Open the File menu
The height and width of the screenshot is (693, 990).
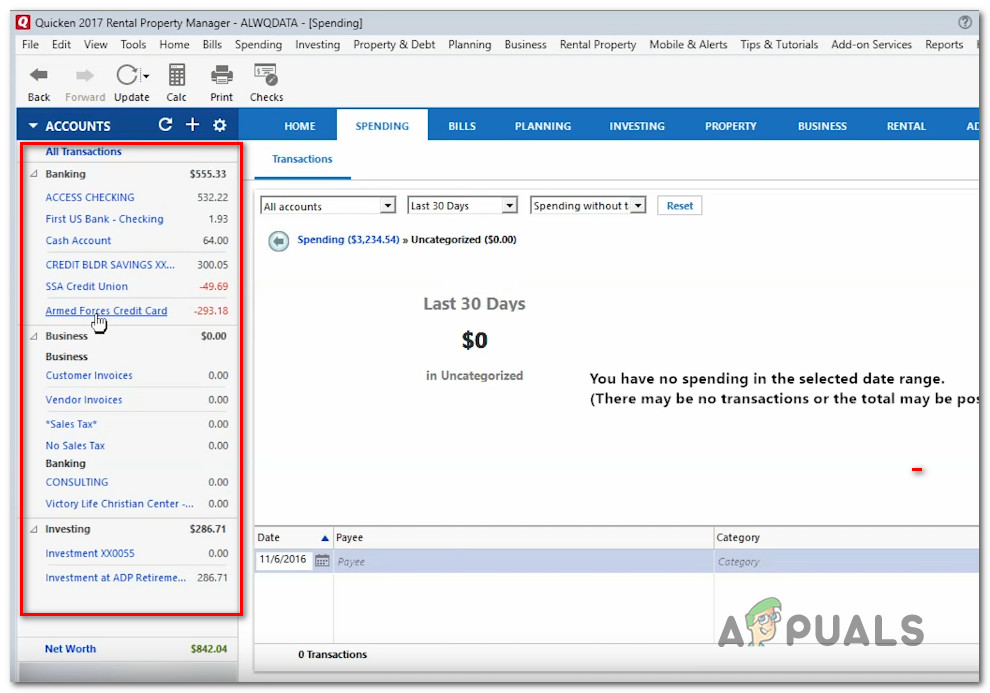pos(30,44)
